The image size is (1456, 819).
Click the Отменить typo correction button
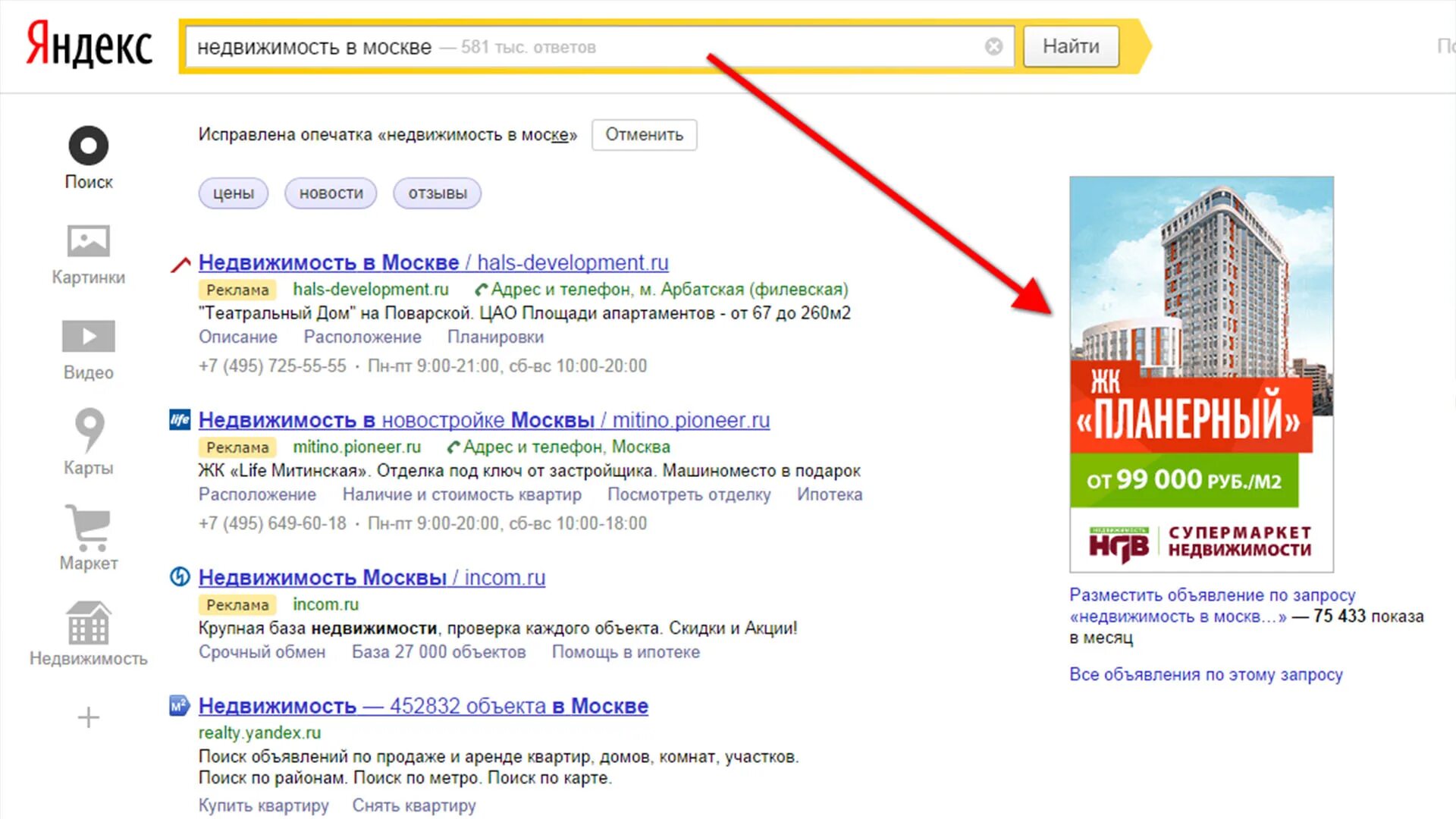(x=644, y=135)
